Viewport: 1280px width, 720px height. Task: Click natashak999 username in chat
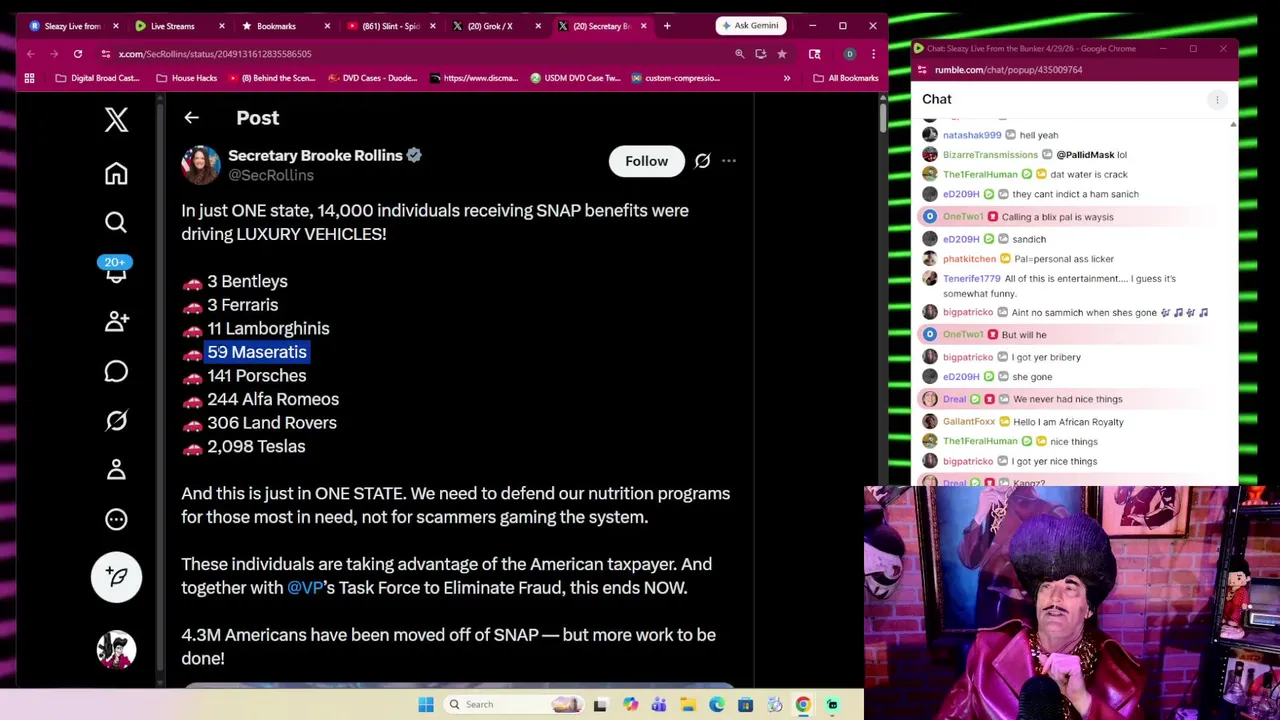[972, 135]
